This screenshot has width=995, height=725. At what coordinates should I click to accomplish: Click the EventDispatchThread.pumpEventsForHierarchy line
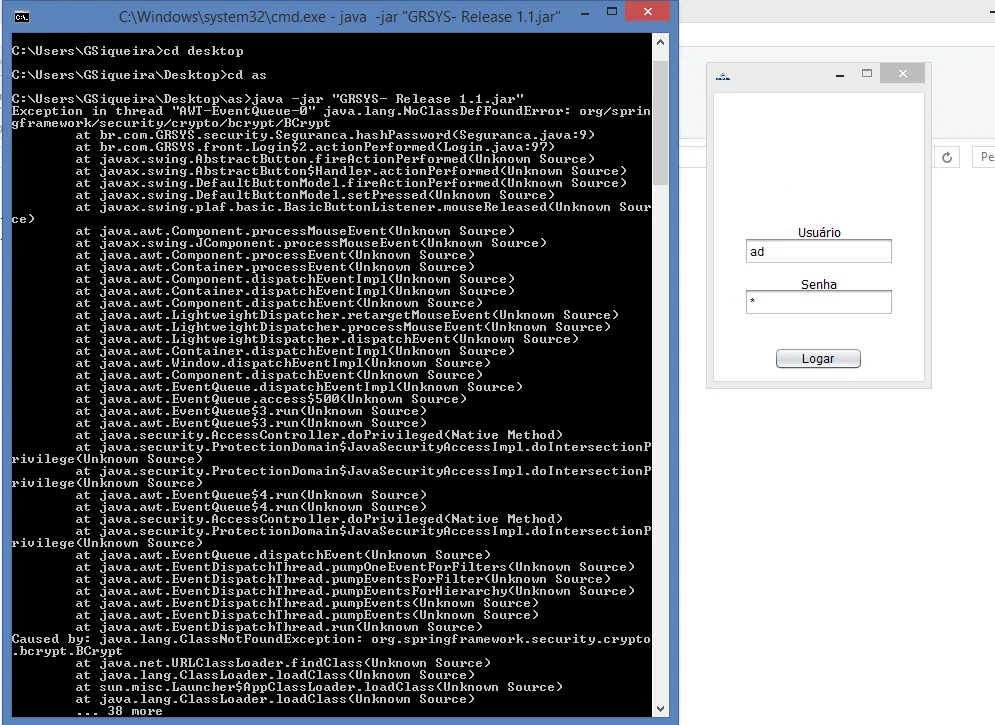click(355, 591)
